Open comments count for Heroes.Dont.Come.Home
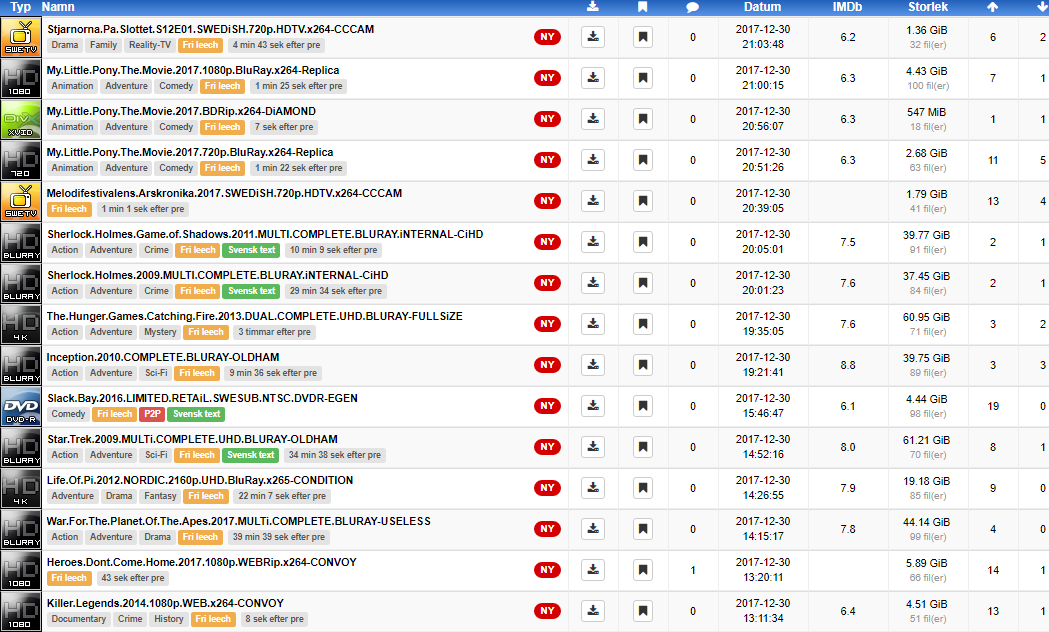Image resolution: width=1049 pixels, height=632 pixels. coord(692,570)
